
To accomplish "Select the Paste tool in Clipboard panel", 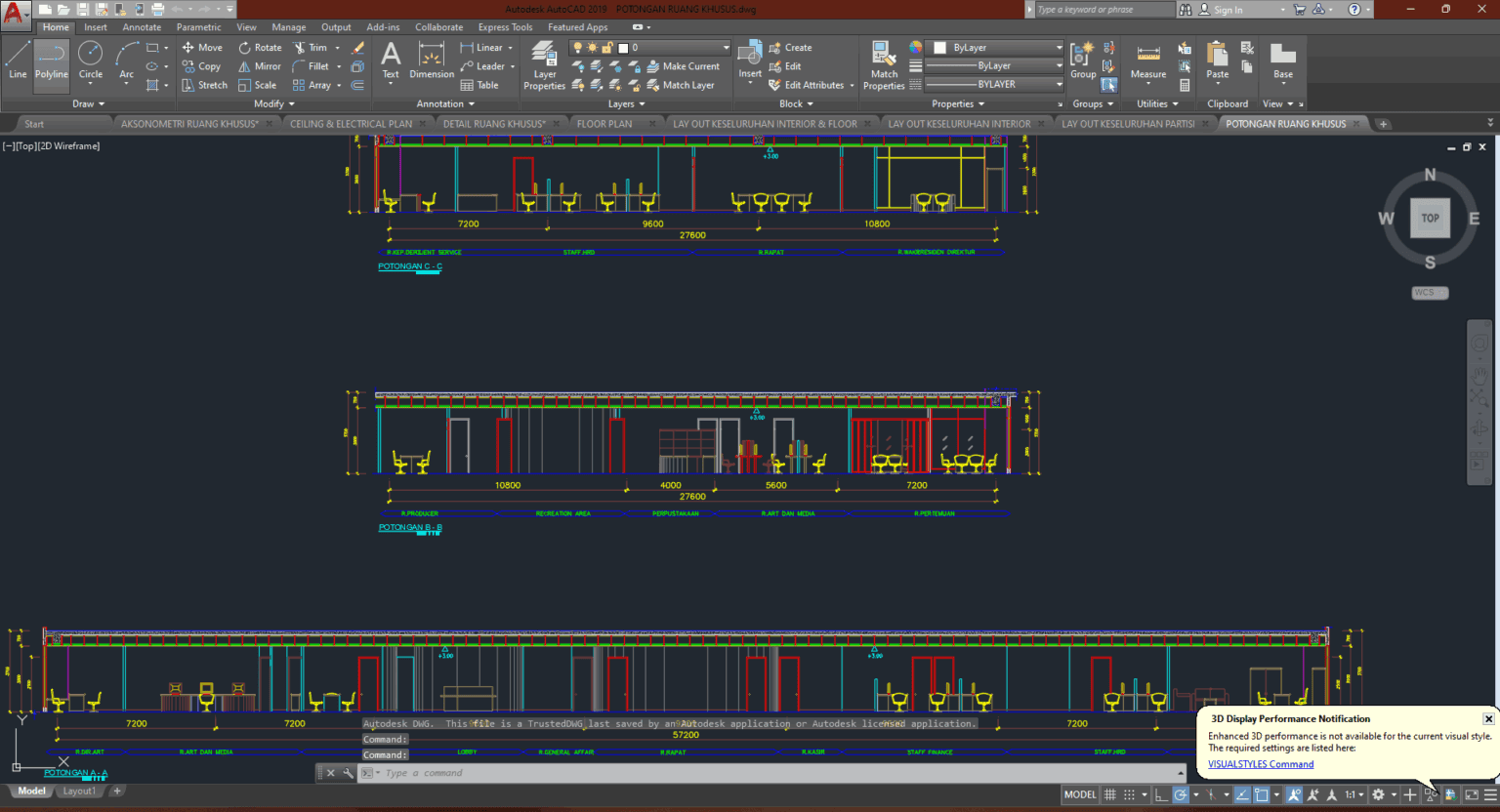I will (1216, 59).
